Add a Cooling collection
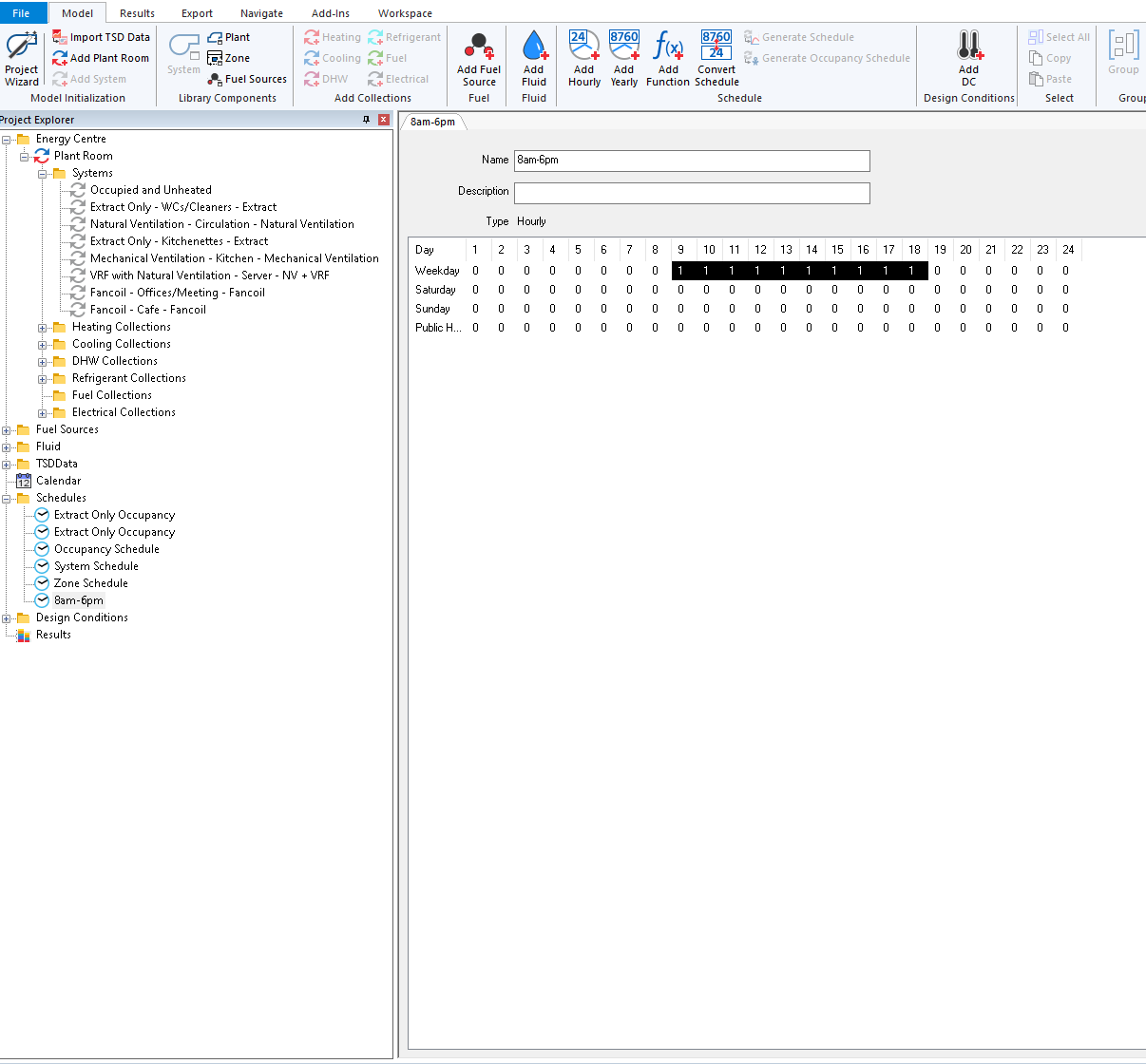Viewport: 1146px width, 1064px height. [333, 58]
